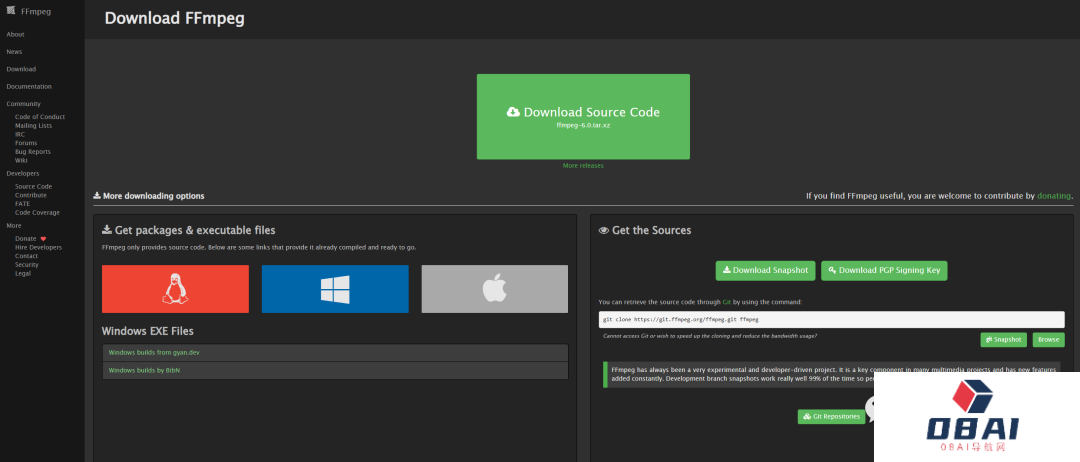Select FATE under Developers
Screen dimensions: 1080x462
tap(22, 204)
